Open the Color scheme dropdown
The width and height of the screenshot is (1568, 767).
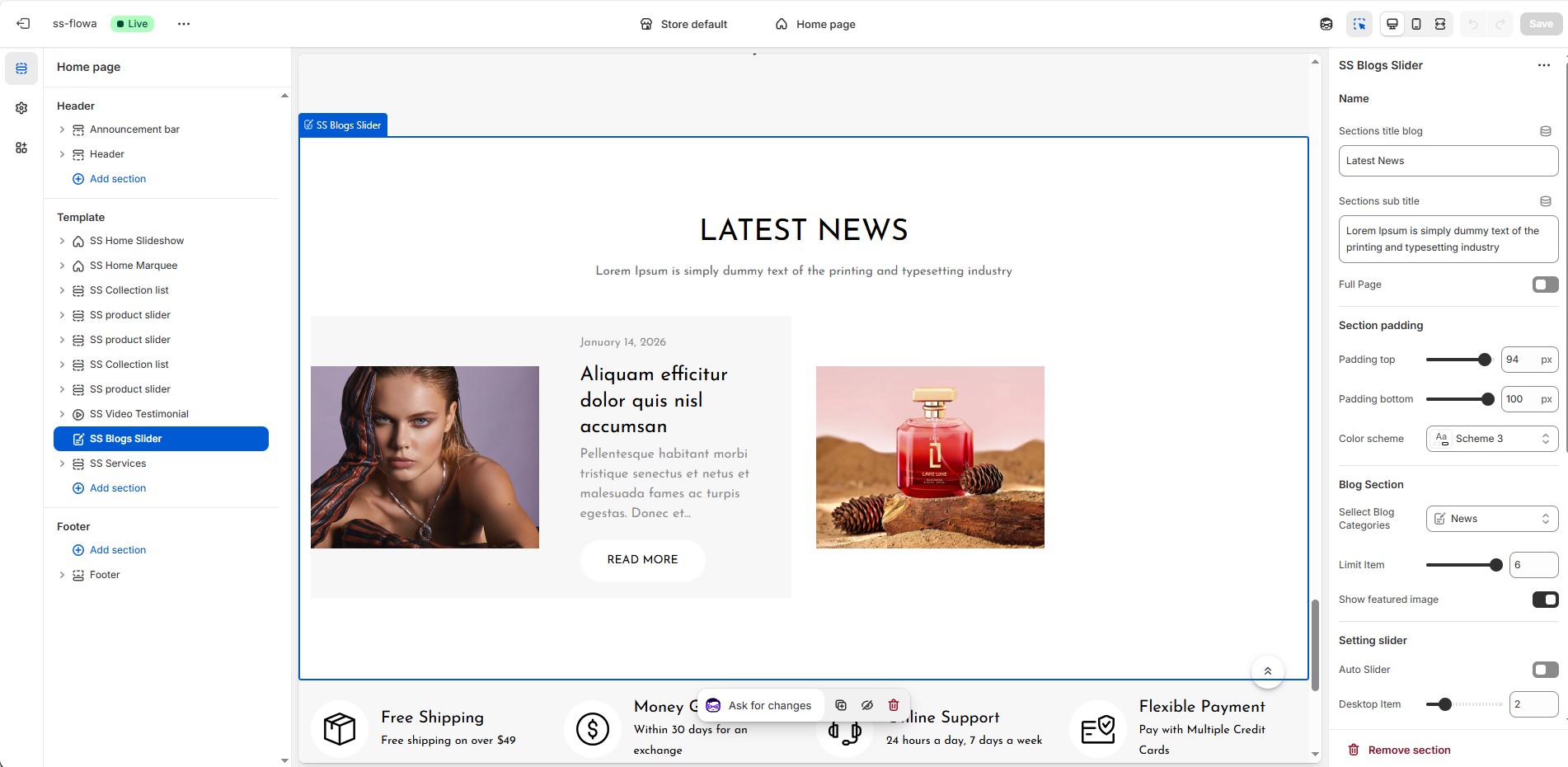click(1491, 439)
